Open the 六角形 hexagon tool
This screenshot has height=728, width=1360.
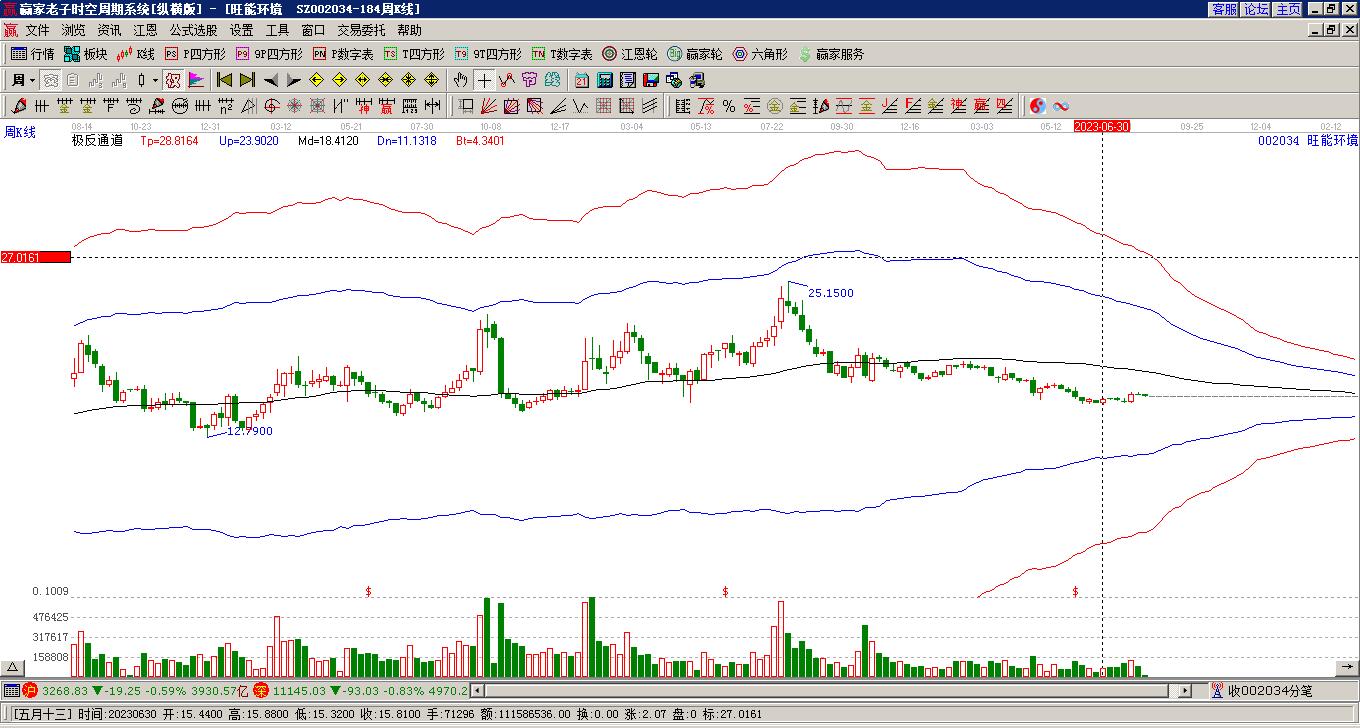[760, 54]
